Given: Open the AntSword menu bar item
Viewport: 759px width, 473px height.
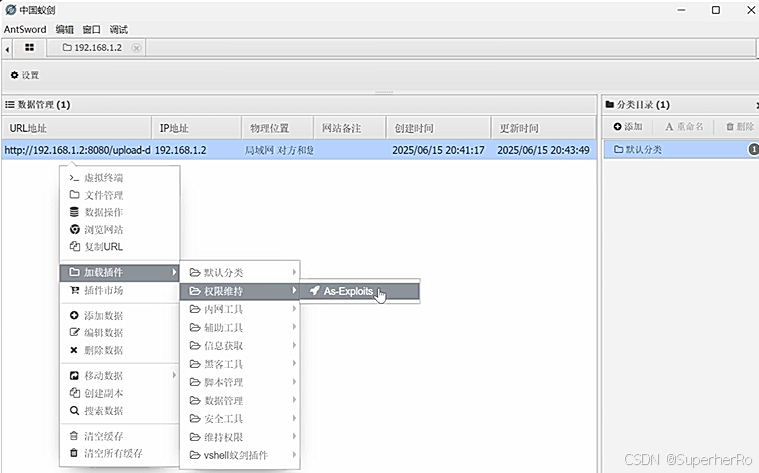Looking at the screenshot, I should click(25, 30).
